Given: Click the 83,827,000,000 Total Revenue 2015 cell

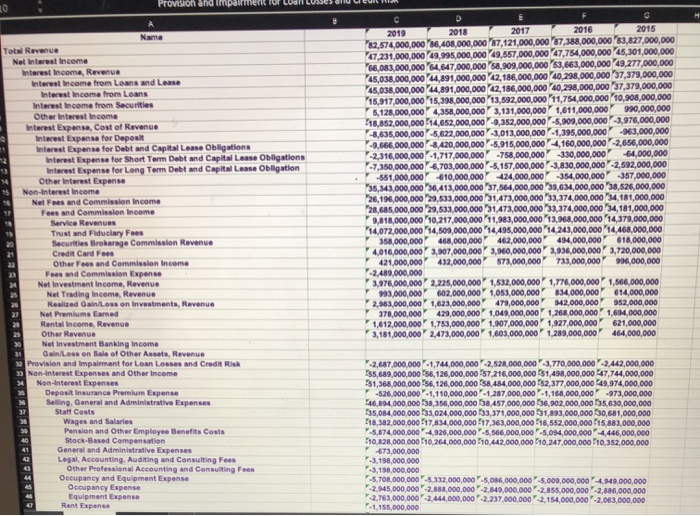Looking at the screenshot, I should pos(645,40).
